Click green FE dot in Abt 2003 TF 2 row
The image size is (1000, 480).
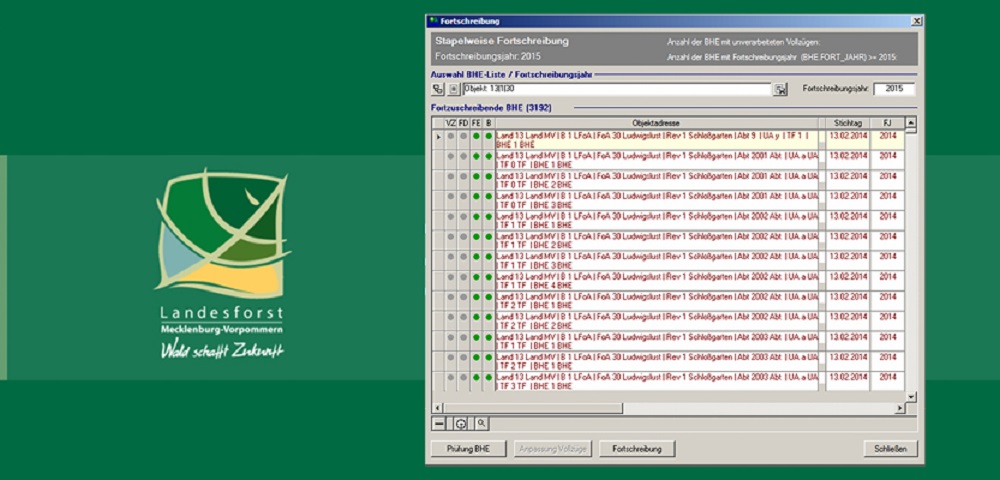(476, 358)
